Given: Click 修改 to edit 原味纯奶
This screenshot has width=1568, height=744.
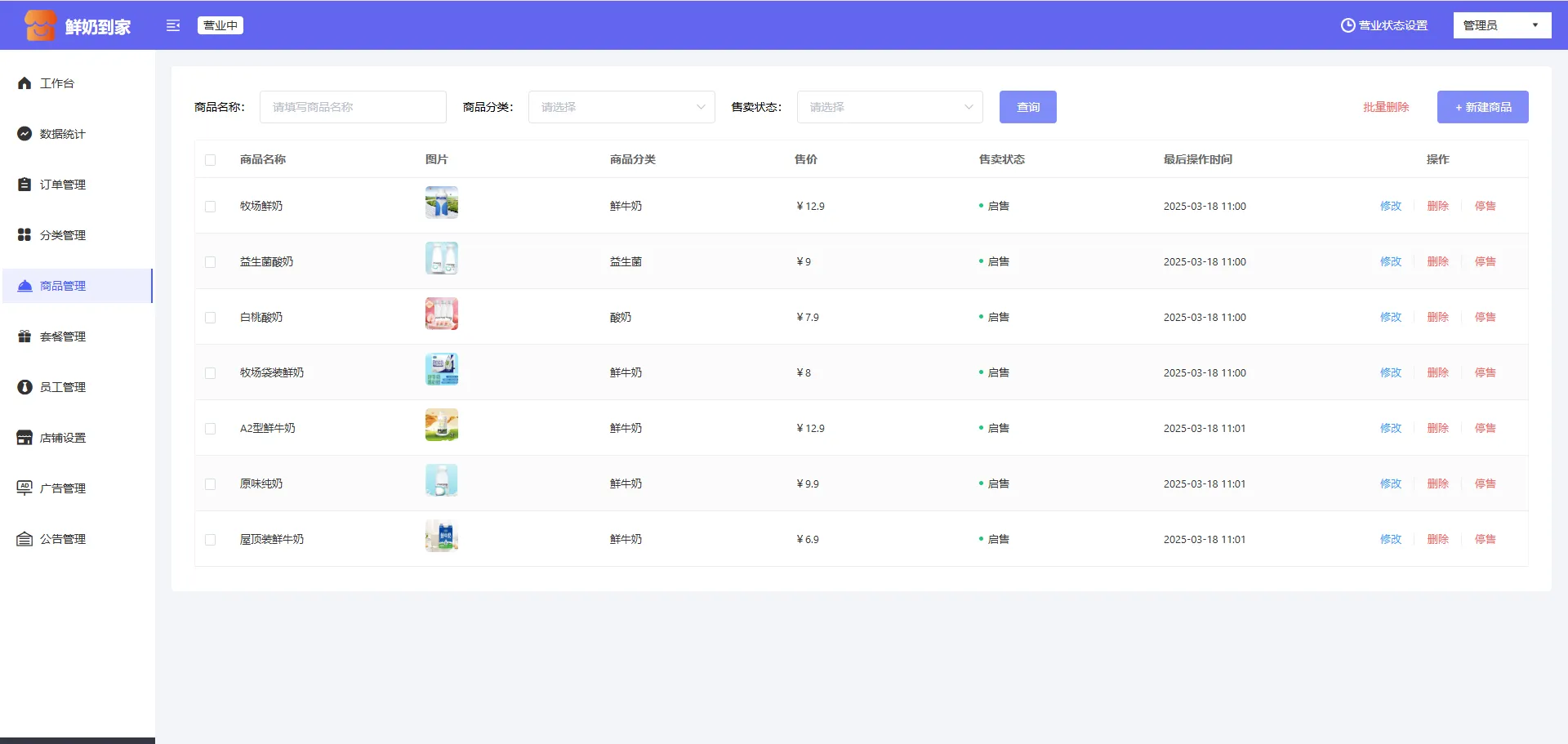Looking at the screenshot, I should (x=1390, y=483).
